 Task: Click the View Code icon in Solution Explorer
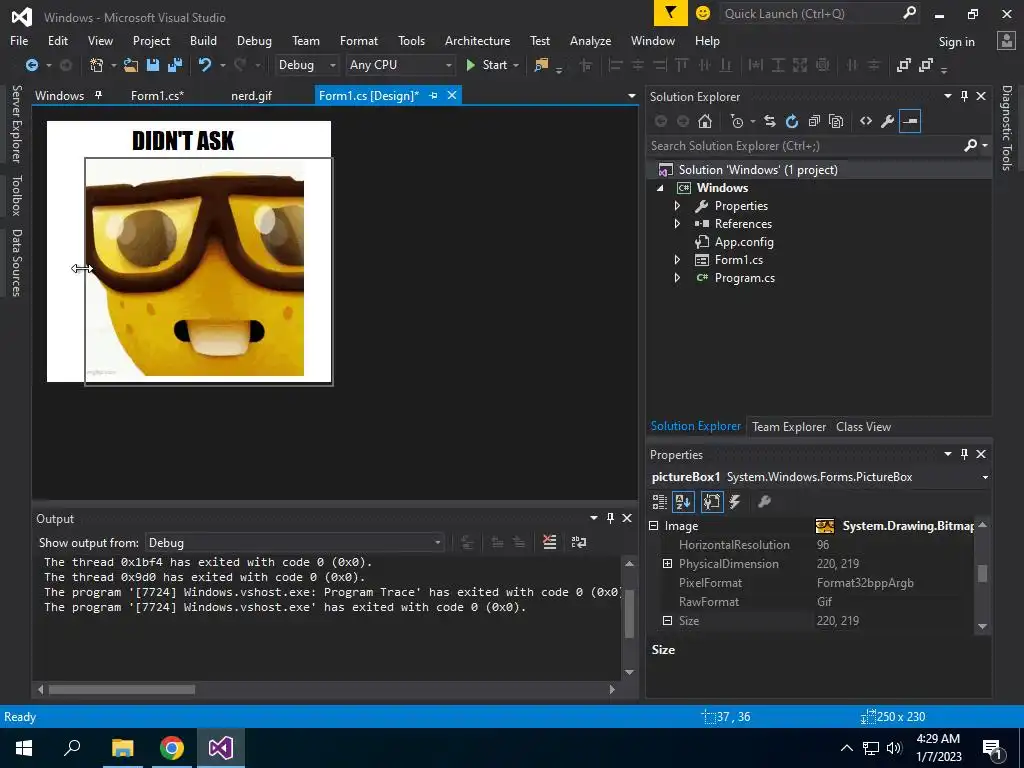pyautogui.click(x=866, y=121)
